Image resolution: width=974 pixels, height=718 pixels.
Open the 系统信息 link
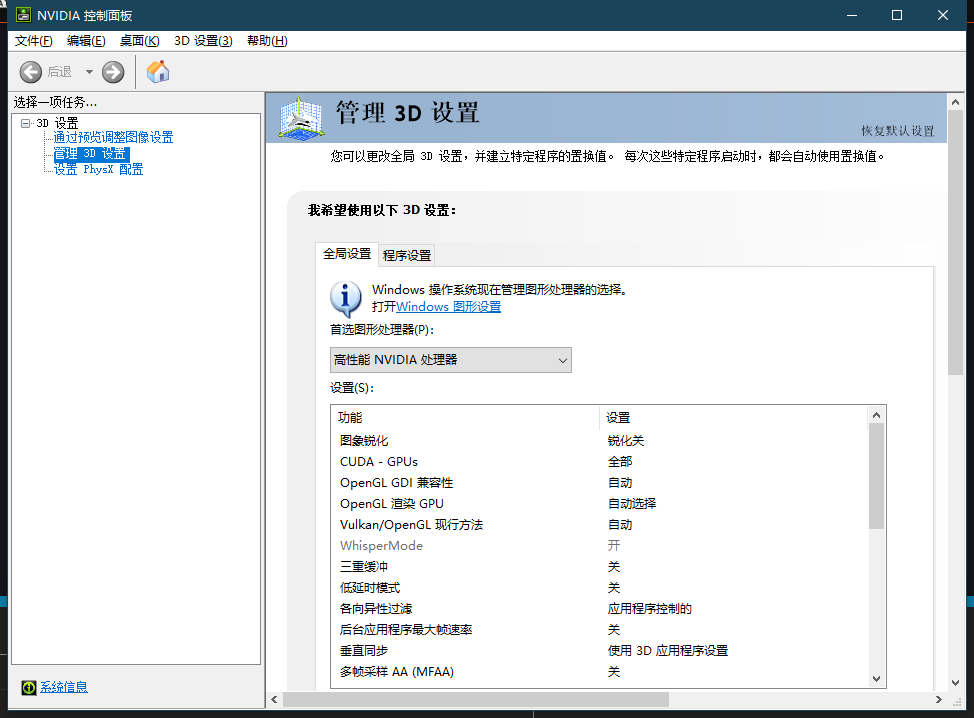coord(64,687)
